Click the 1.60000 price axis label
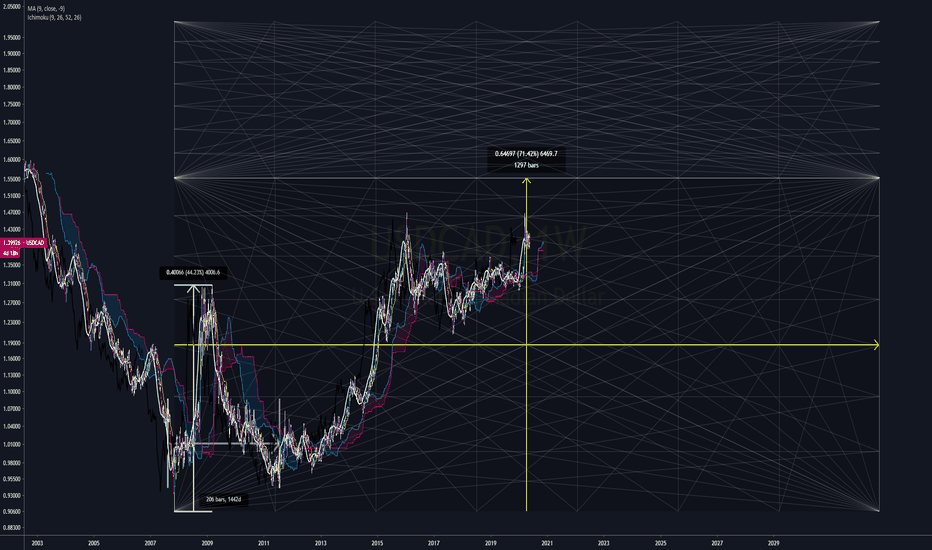The image size is (932, 550). coord(12,159)
